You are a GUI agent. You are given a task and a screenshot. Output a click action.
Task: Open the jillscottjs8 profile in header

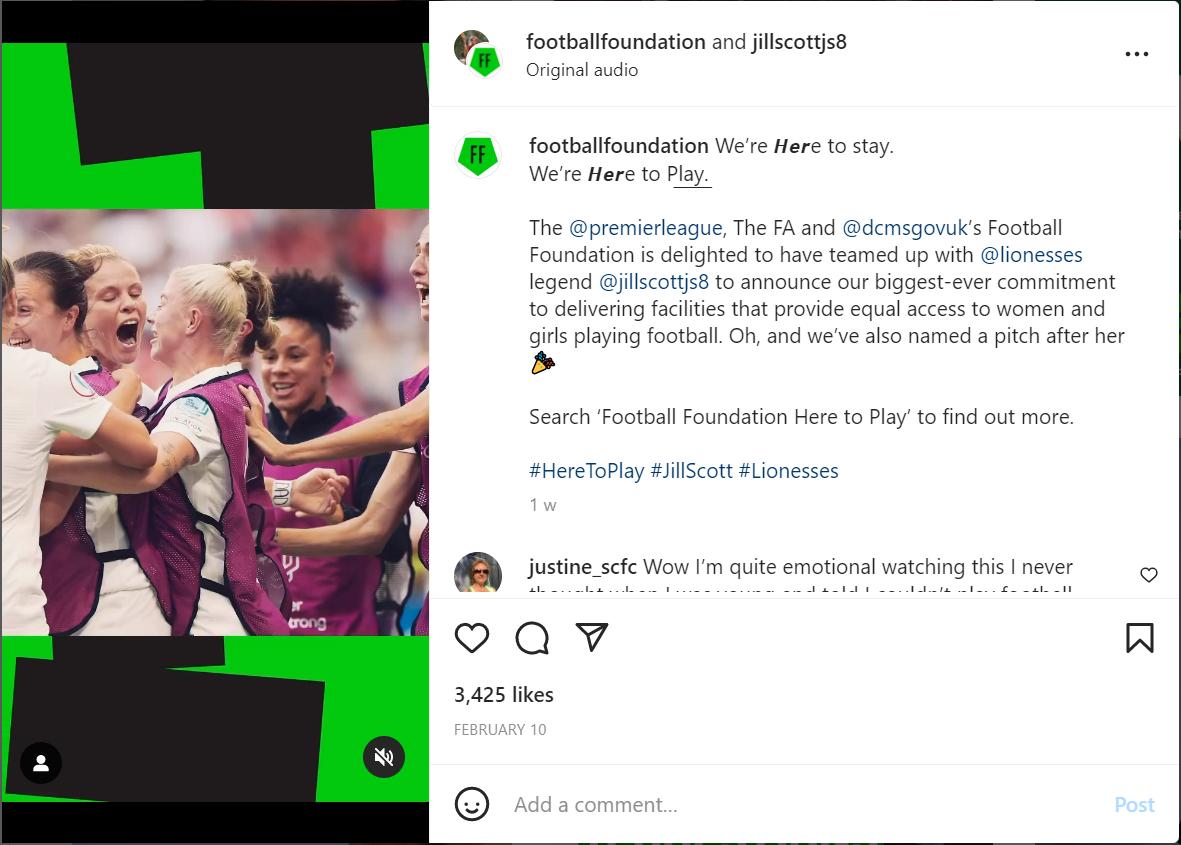tap(799, 41)
